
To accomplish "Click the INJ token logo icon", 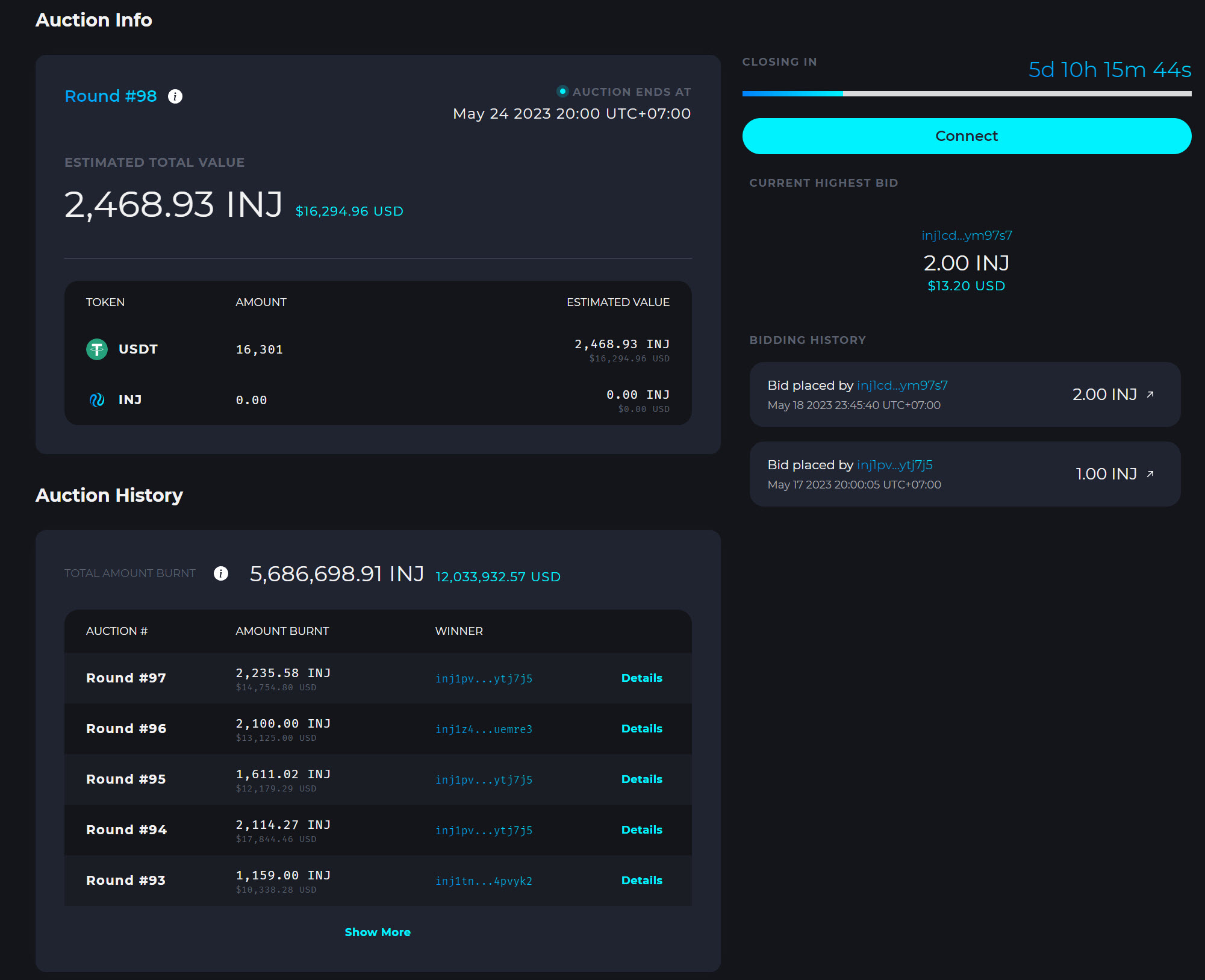I will tap(97, 400).
